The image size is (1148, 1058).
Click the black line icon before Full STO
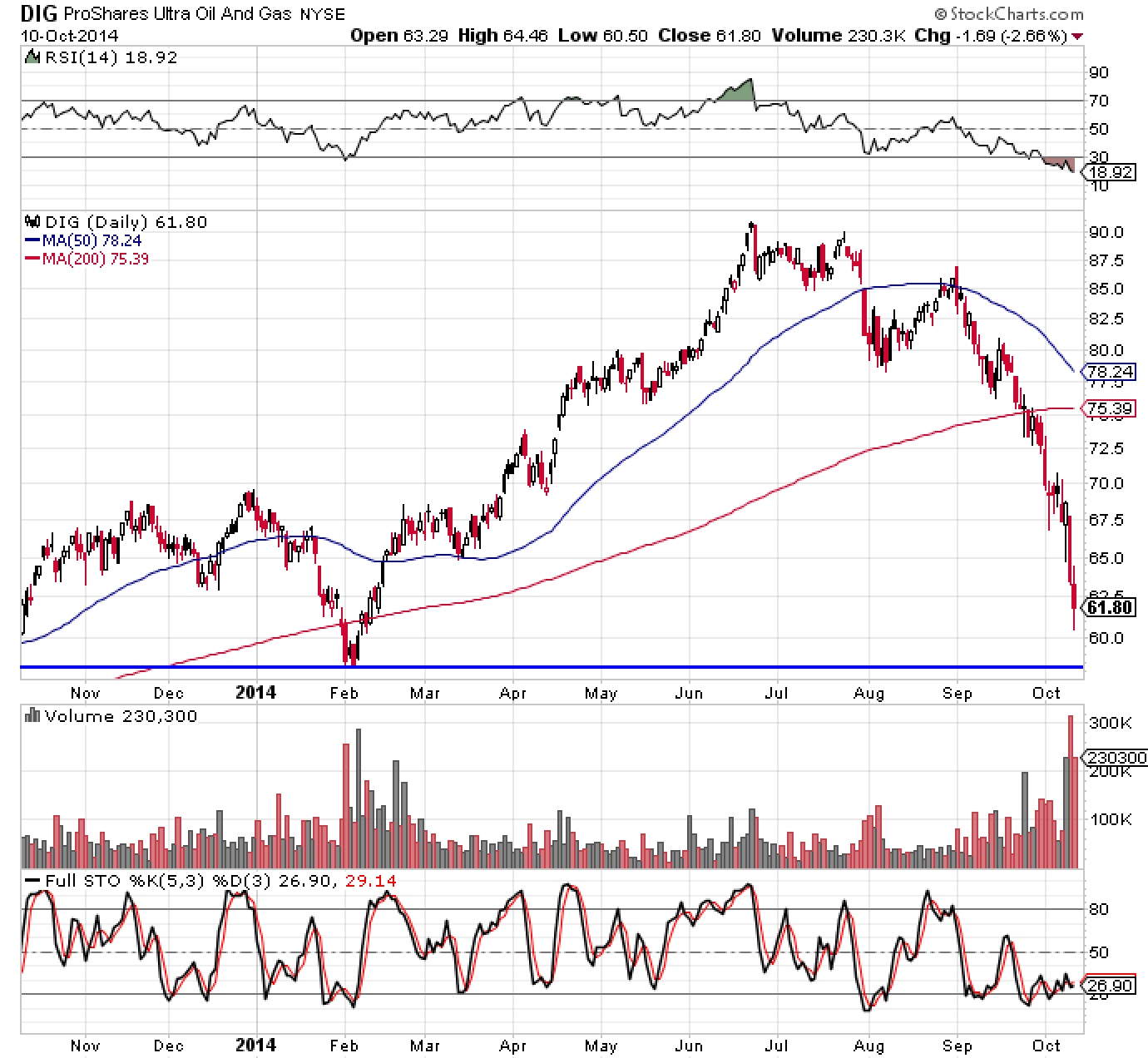(x=33, y=881)
